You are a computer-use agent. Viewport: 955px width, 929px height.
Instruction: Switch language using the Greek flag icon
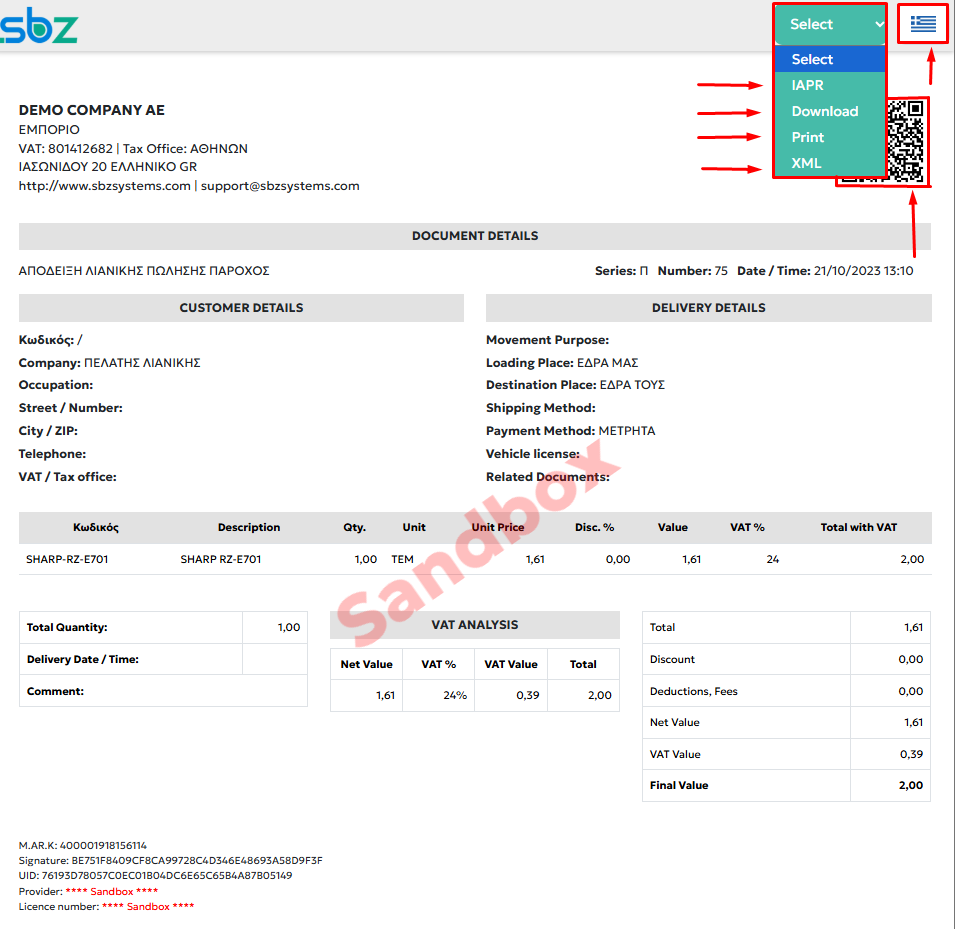[x=922, y=24]
